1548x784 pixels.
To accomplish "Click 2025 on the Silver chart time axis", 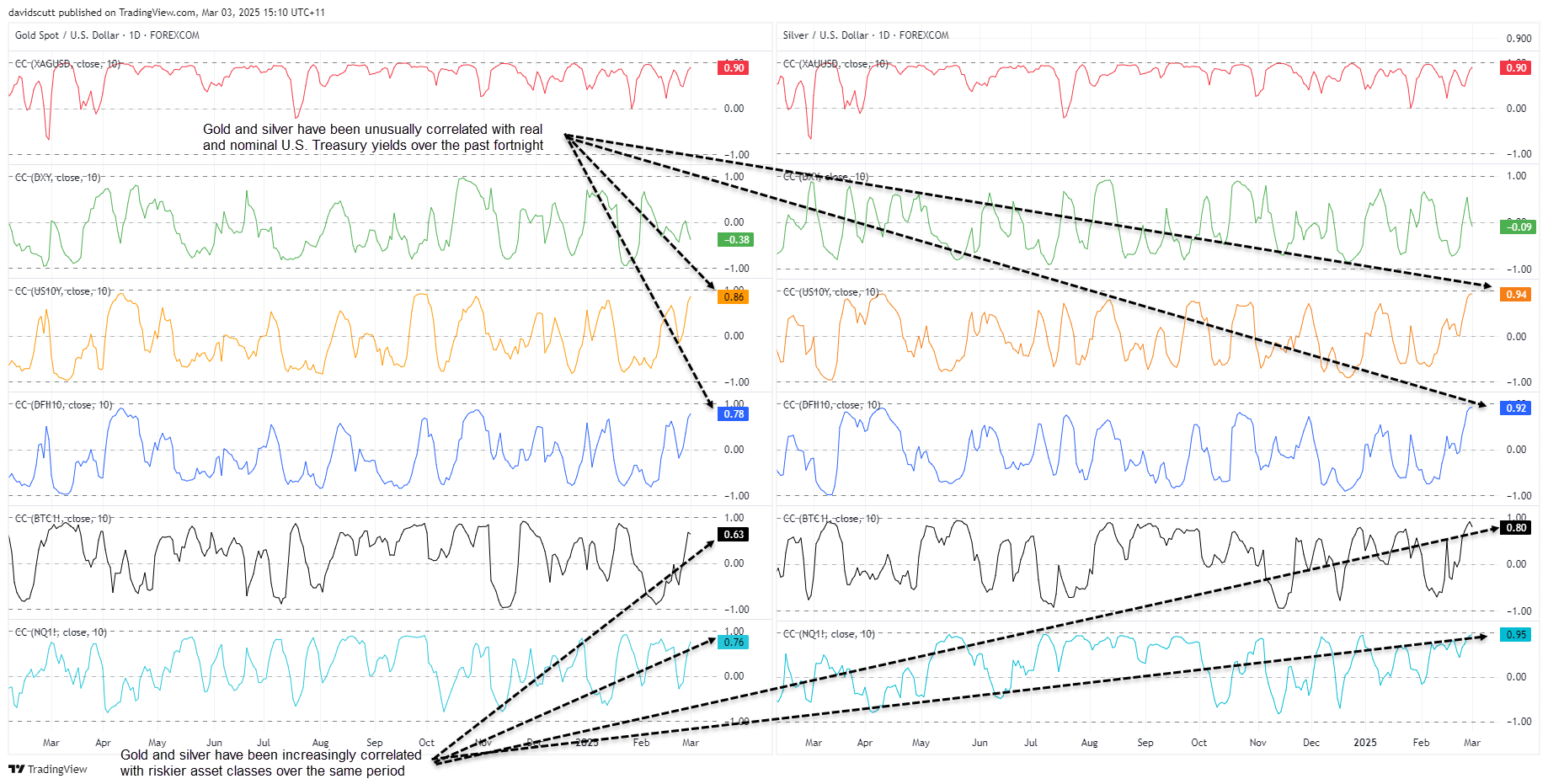I will pyautogui.click(x=1365, y=743).
